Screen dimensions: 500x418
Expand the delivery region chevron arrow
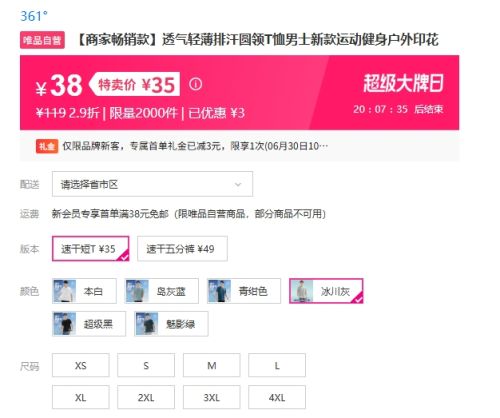coord(238,184)
